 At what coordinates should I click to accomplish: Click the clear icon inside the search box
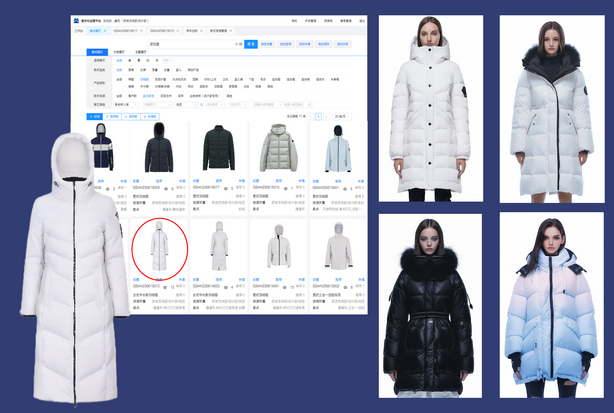238,44
